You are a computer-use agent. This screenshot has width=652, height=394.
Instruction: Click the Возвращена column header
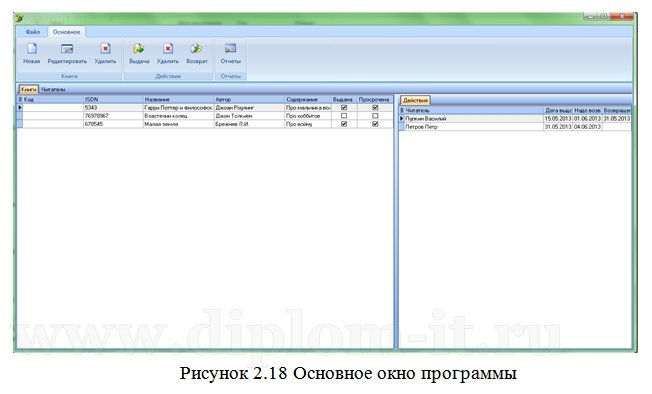point(616,111)
